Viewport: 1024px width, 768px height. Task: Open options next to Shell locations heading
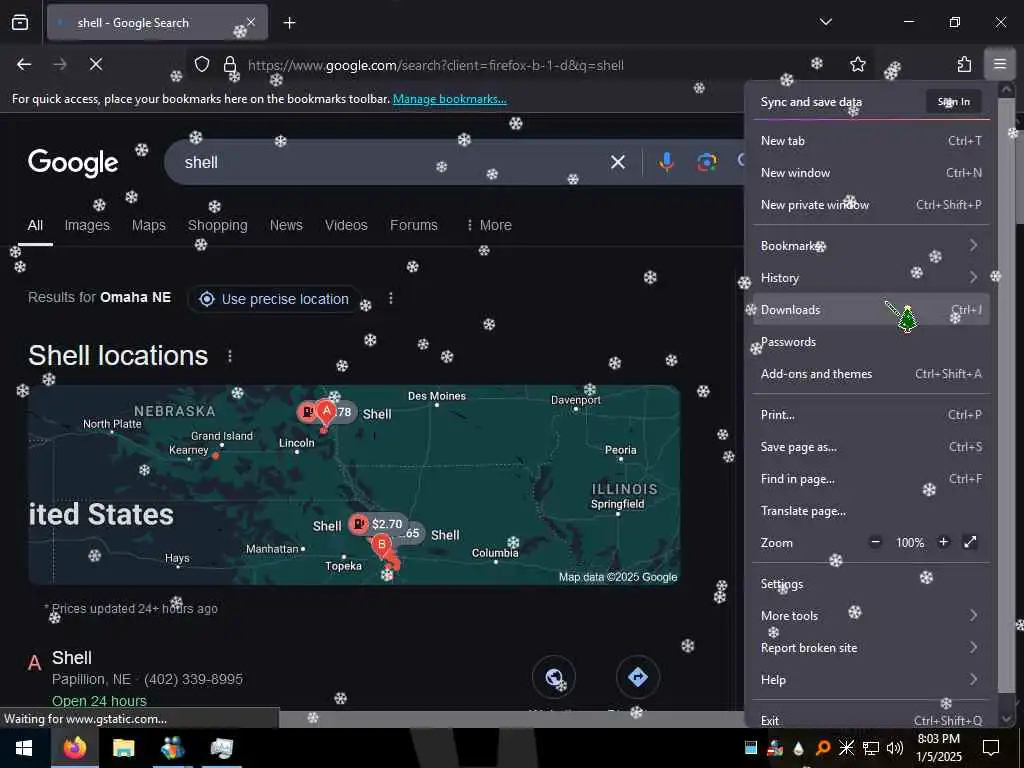pos(229,356)
